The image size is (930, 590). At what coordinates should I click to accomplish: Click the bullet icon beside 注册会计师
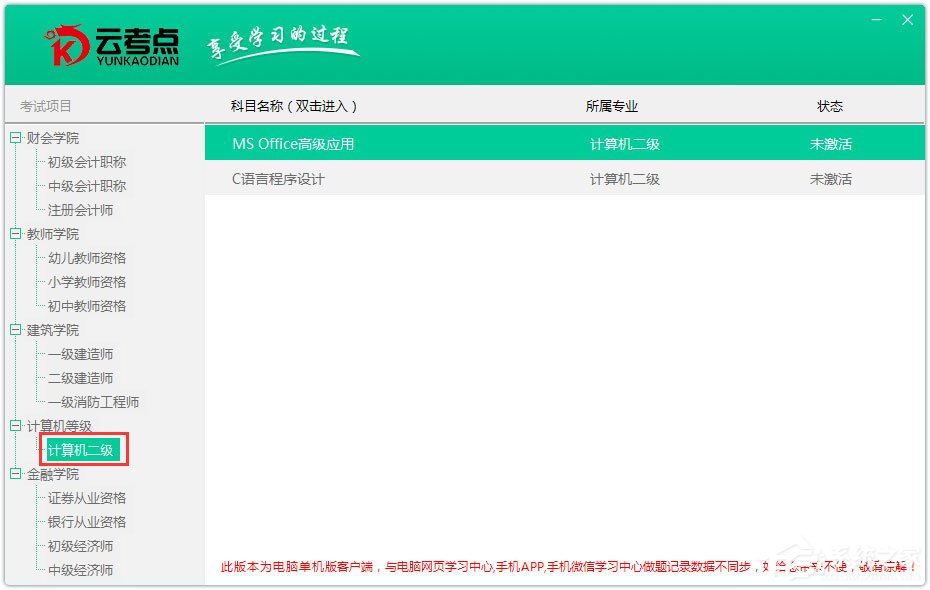pos(39,210)
